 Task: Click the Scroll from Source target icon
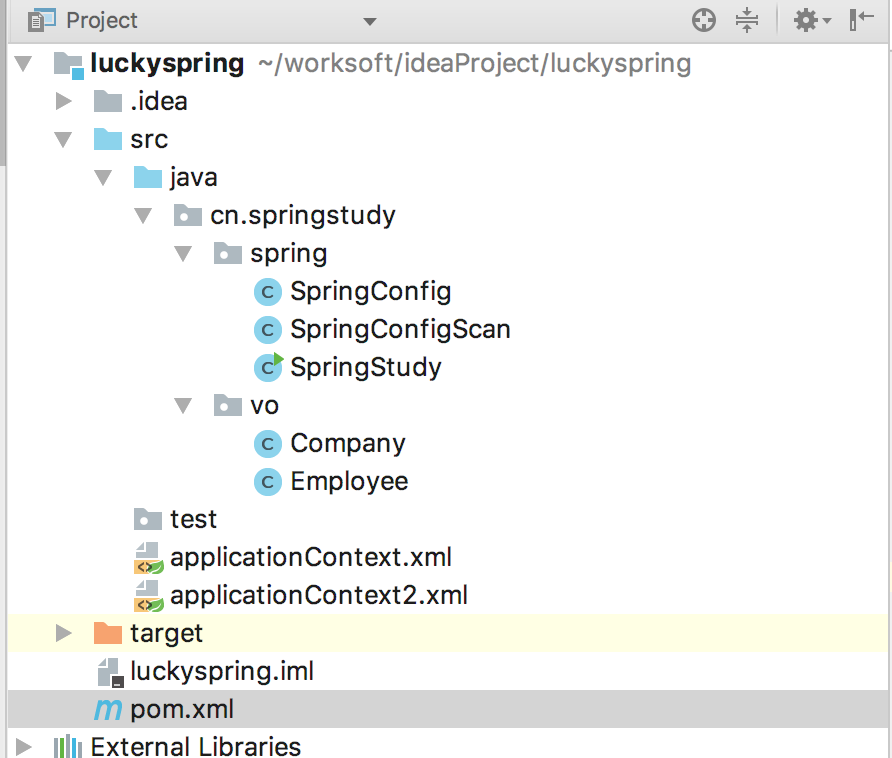coord(704,20)
